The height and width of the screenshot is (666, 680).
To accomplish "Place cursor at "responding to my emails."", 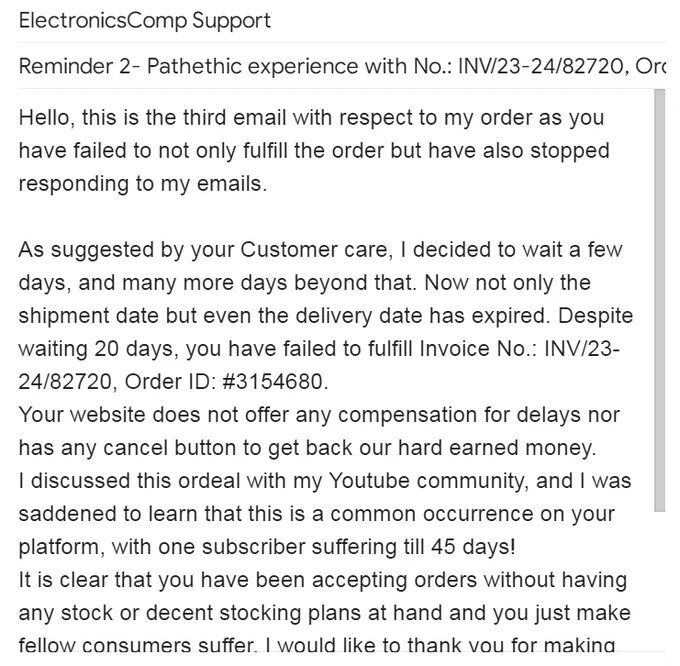I will tap(143, 184).
